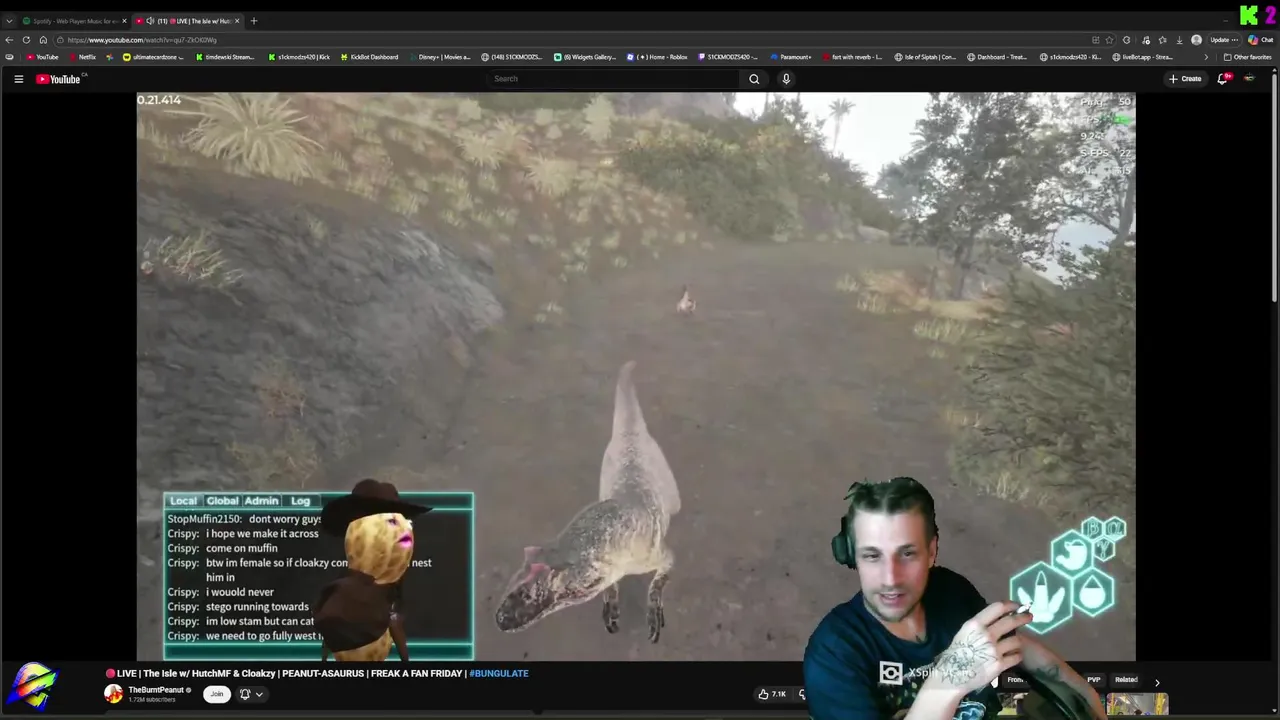Viewport: 1280px width, 720px height.
Task: Expand favorites bar overflow chevron
Action: point(1205,57)
